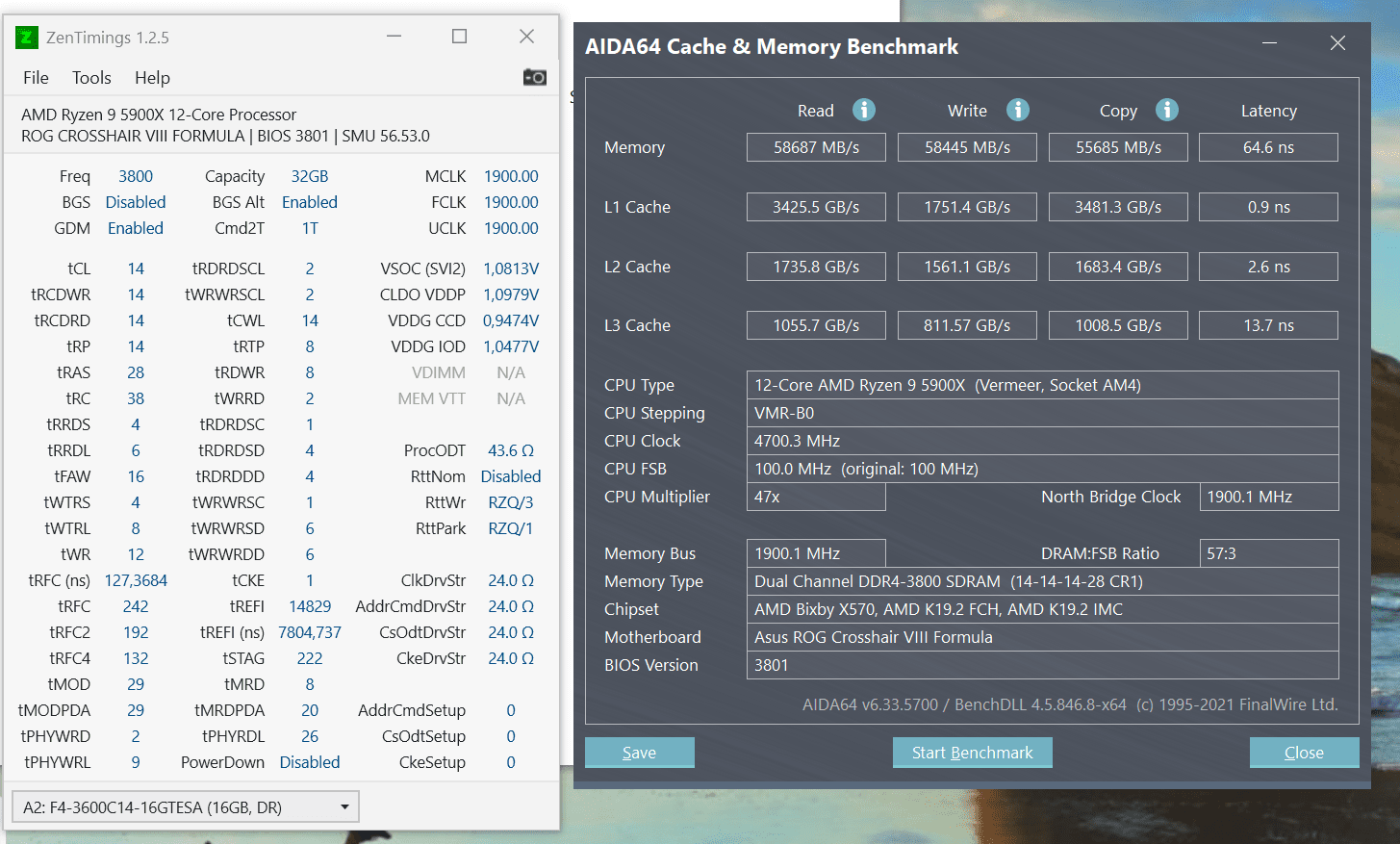Click the Chipset field AMD Bixby X570
The image size is (1400, 844).
click(x=1042, y=609)
